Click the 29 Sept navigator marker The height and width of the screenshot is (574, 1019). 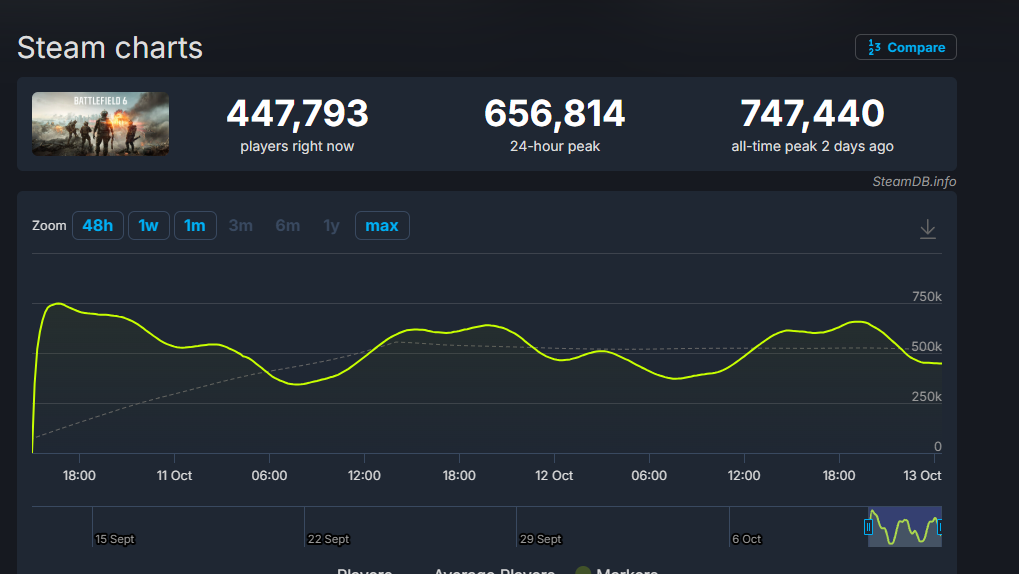pyautogui.click(x=541, y=539)
